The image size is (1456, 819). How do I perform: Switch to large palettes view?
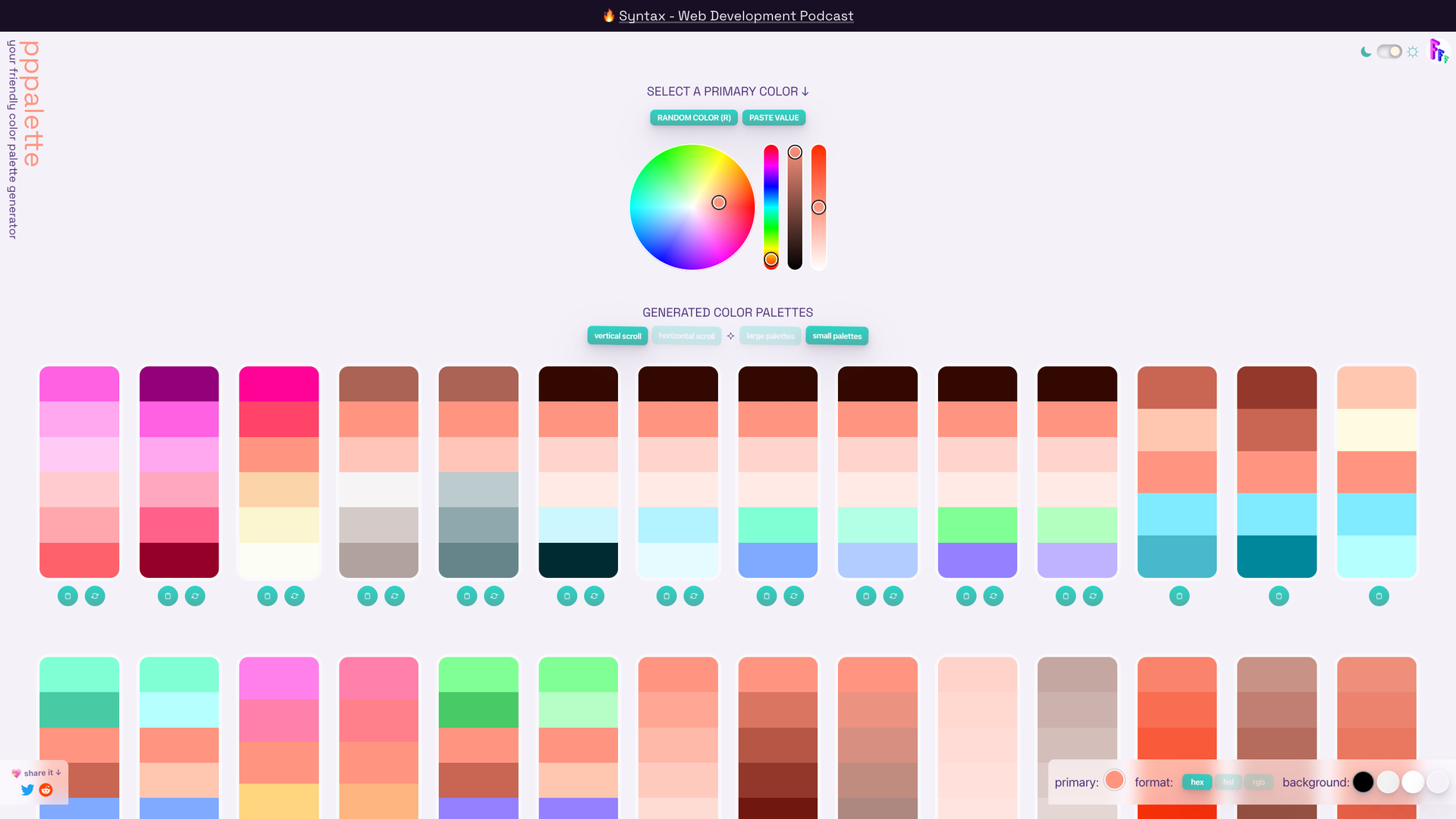(770, 336)
